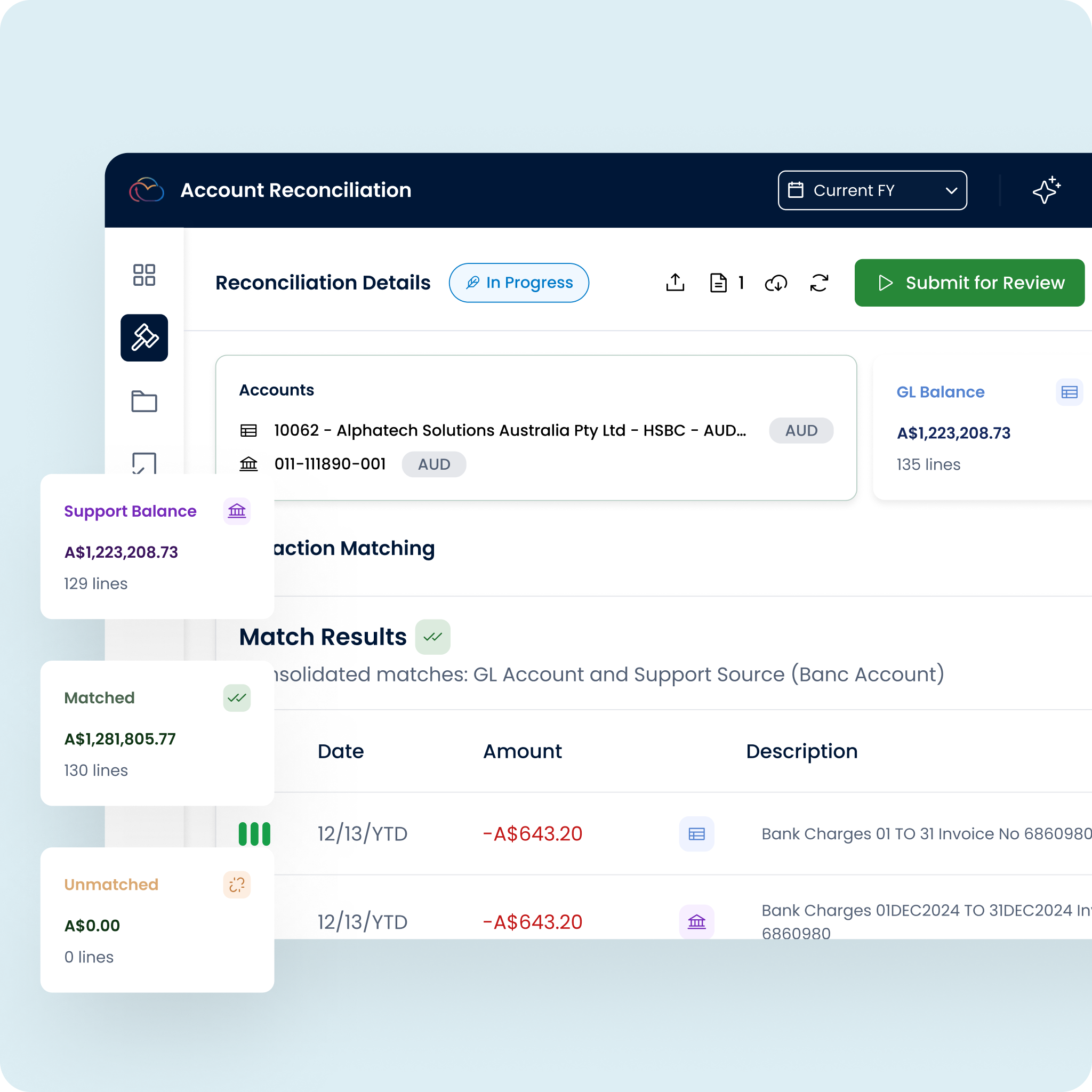Click the Match Results double-check badge
The image size is (1092, 1092).
[x=432, y=637]
